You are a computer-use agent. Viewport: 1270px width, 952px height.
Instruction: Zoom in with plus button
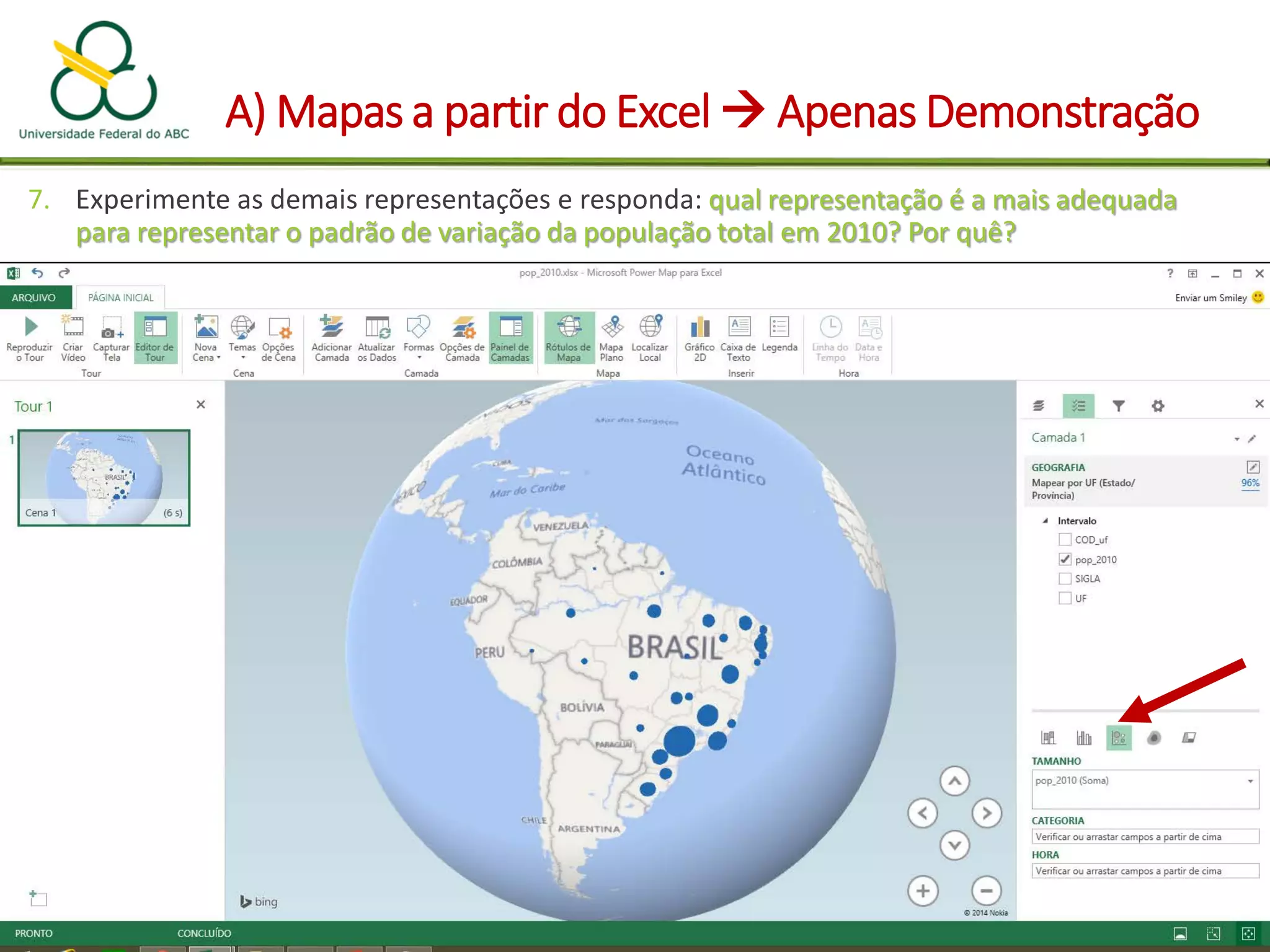coord(923,891)
